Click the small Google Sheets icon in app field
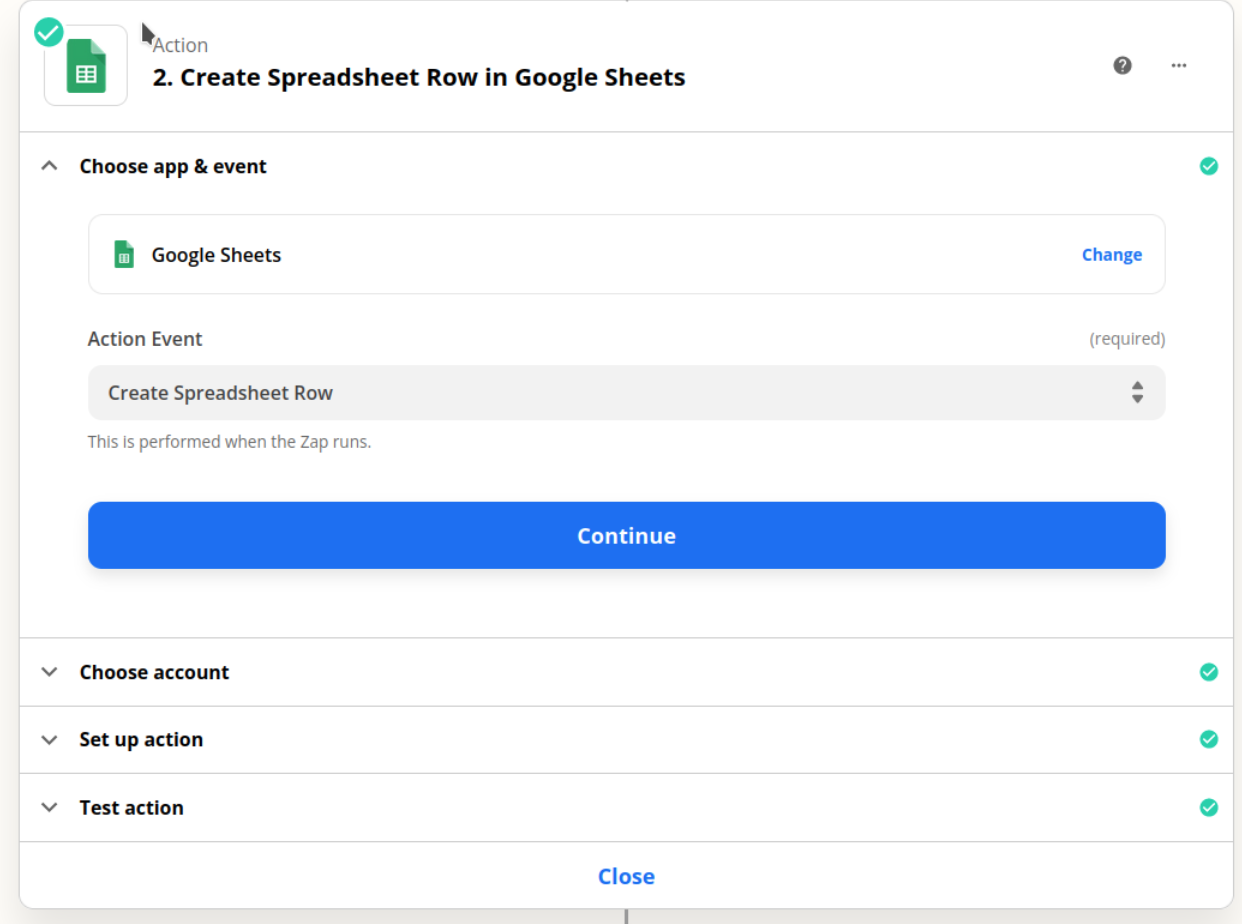The image size is (1242, 924). point(124,255)
